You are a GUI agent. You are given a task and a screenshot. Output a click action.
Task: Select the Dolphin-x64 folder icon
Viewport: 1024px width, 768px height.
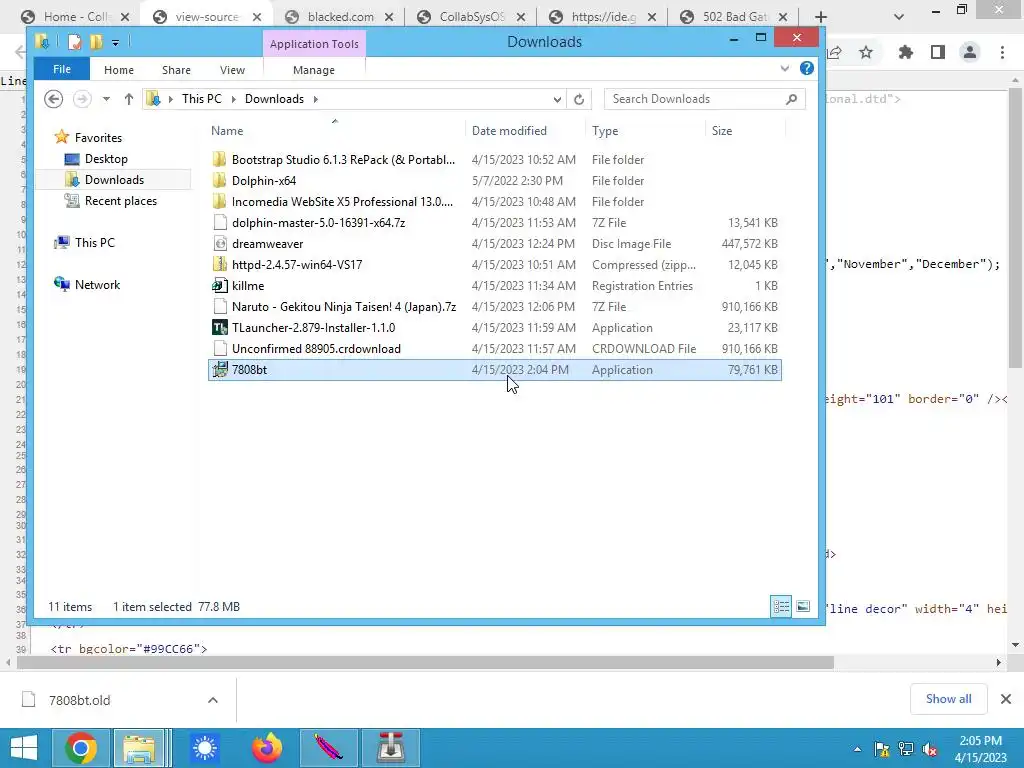(x=219, y=180)
